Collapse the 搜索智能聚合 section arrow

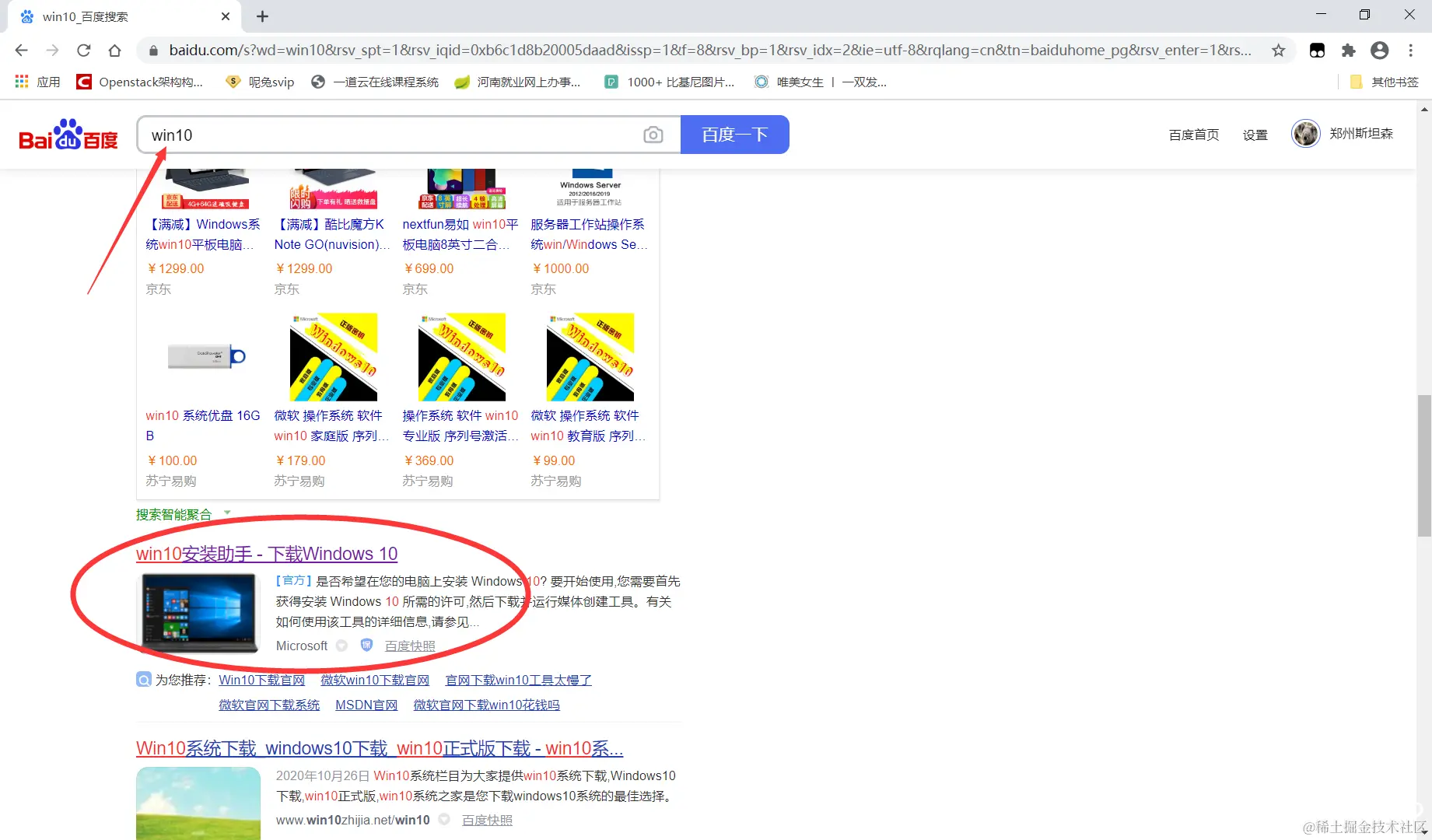(226, 513)
